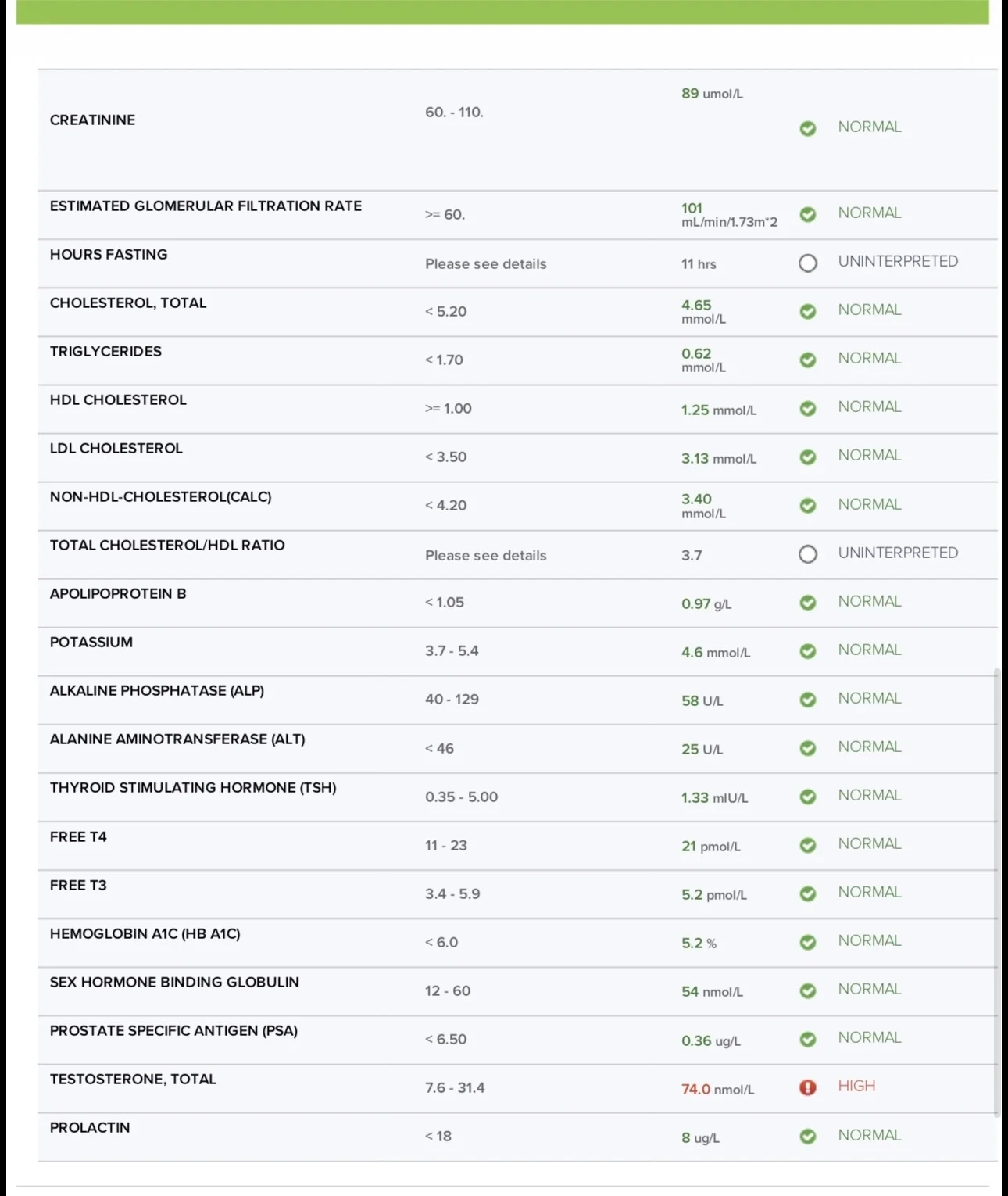Screen dimensions: 1008x1196
Task: Click the green check icon for LDL Cholesterol
Action: [x=808, y=457]
